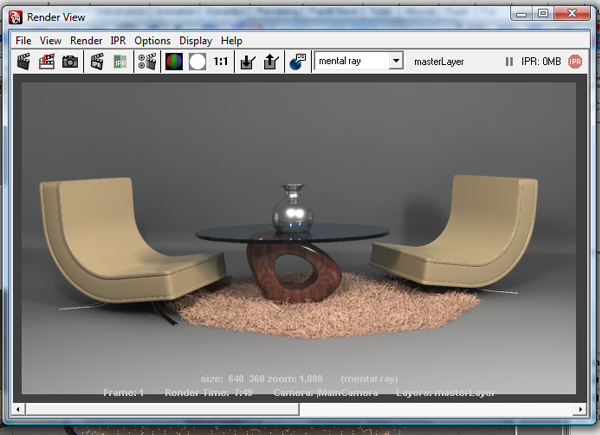600x435 pixels.
Task: Open Render Settings via the gears clapperboard icon
Action: pos(147,62)
